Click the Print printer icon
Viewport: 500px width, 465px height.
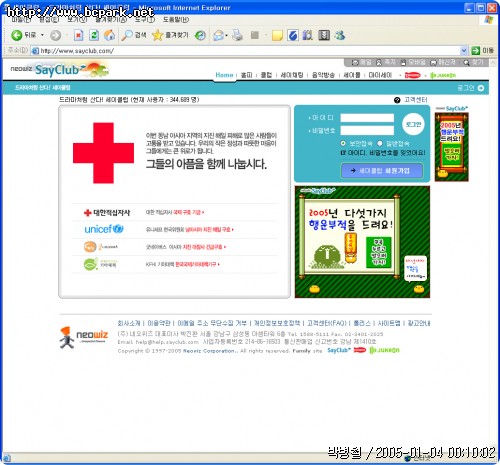click(237, 35)
